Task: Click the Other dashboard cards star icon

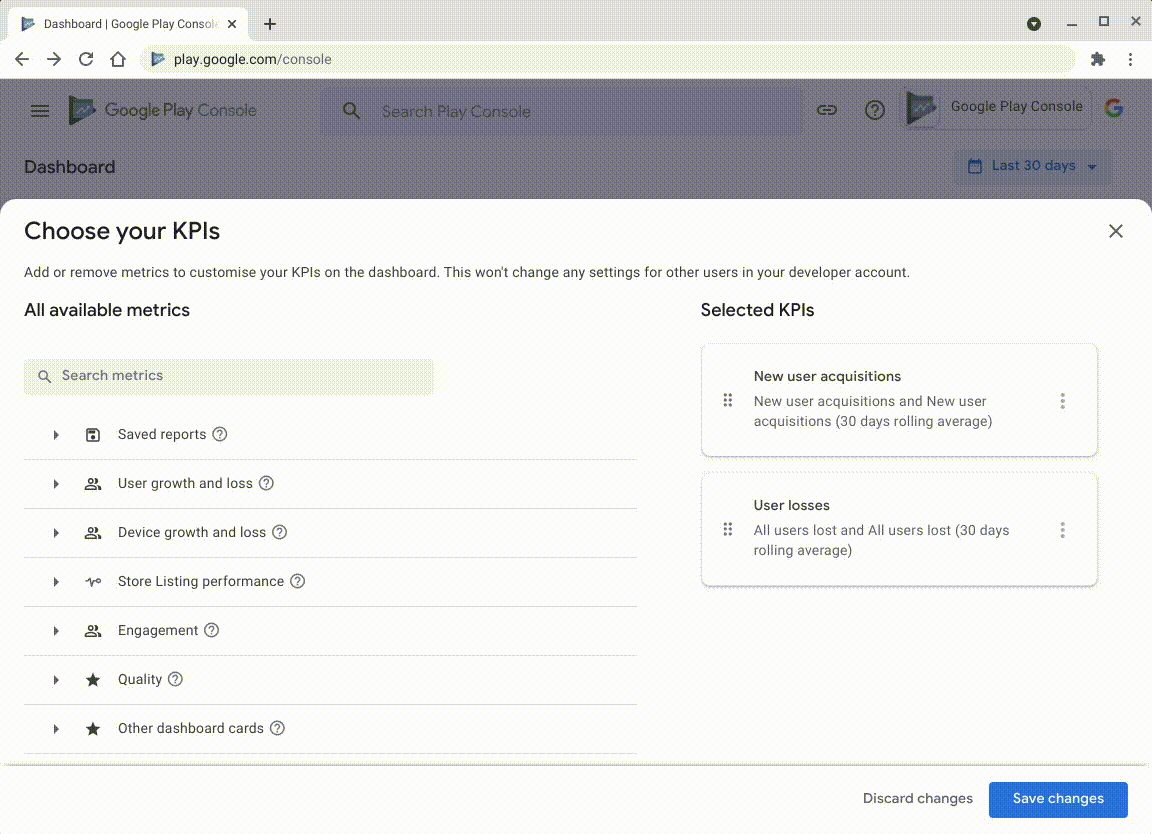Action: tap(93, 729)
